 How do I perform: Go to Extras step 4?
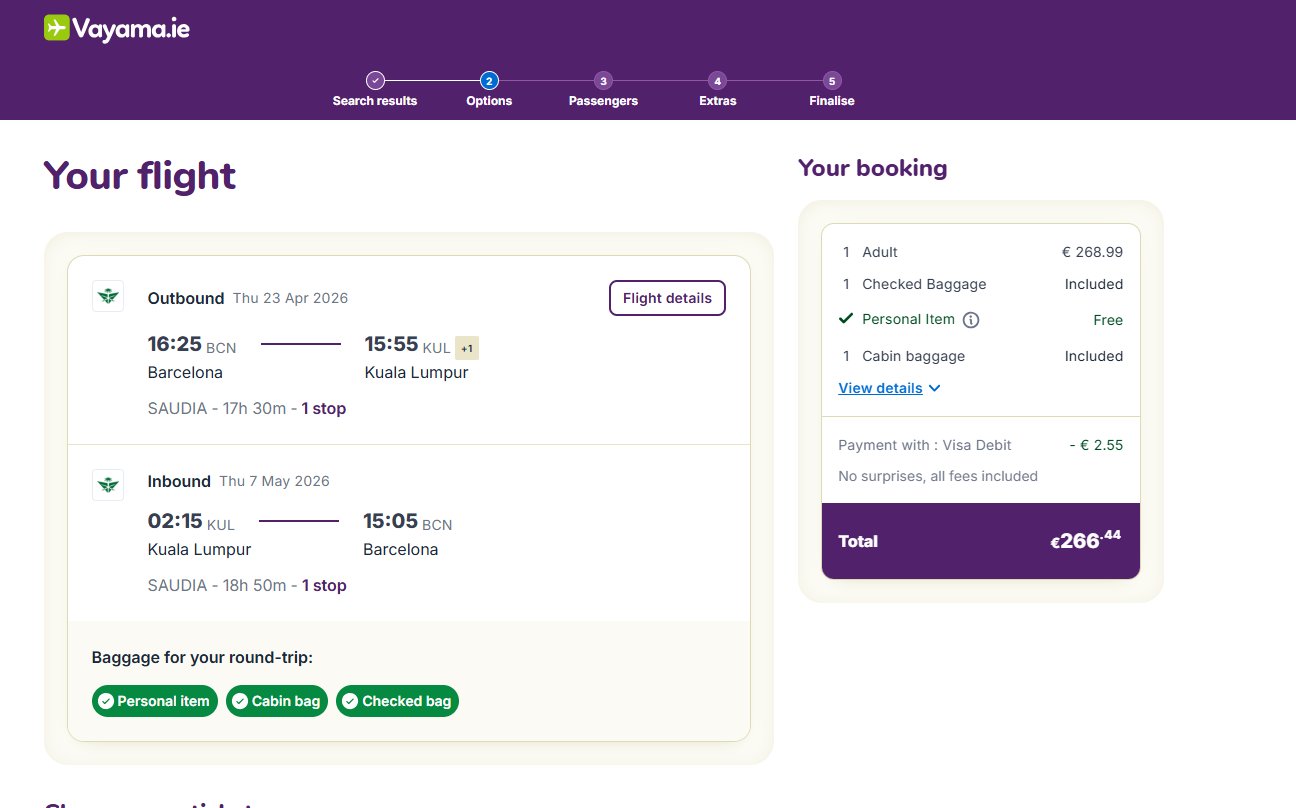(717, 81)
